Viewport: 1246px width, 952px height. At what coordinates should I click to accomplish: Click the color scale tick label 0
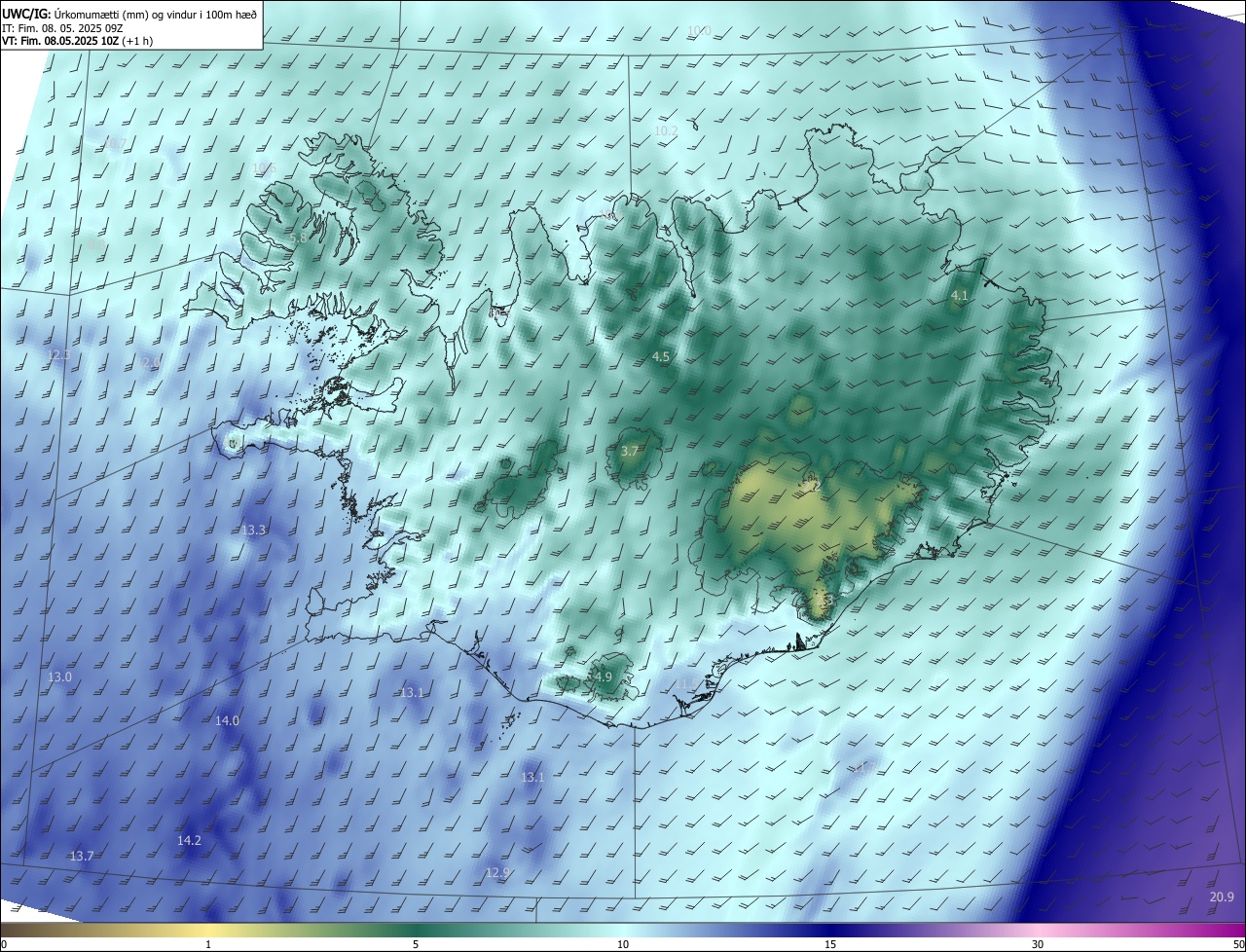pos(4,944)
